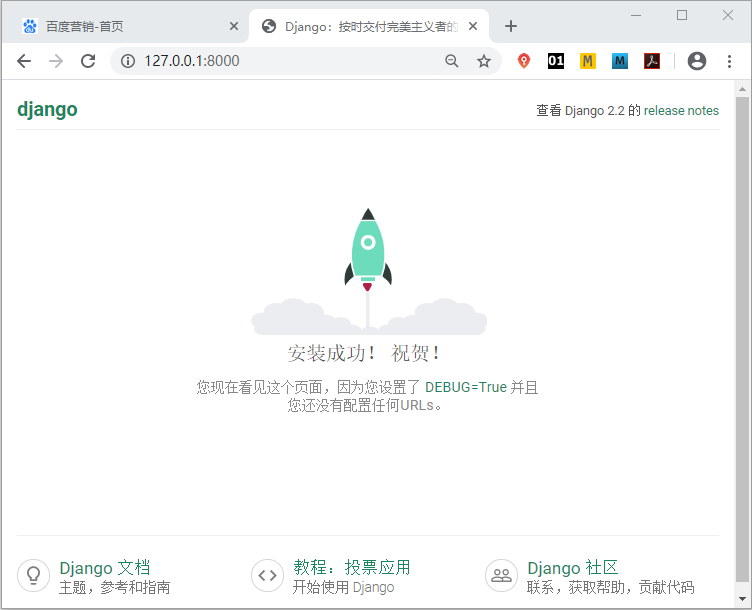Click the 安装成功！祝贺！ heading
Viewport: 752px width, 610px height.
[x=364, y=353]
